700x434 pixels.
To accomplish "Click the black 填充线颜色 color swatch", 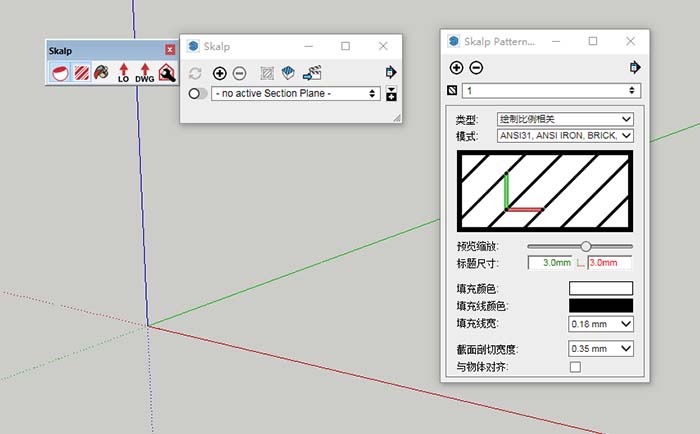I will point(601,306).
